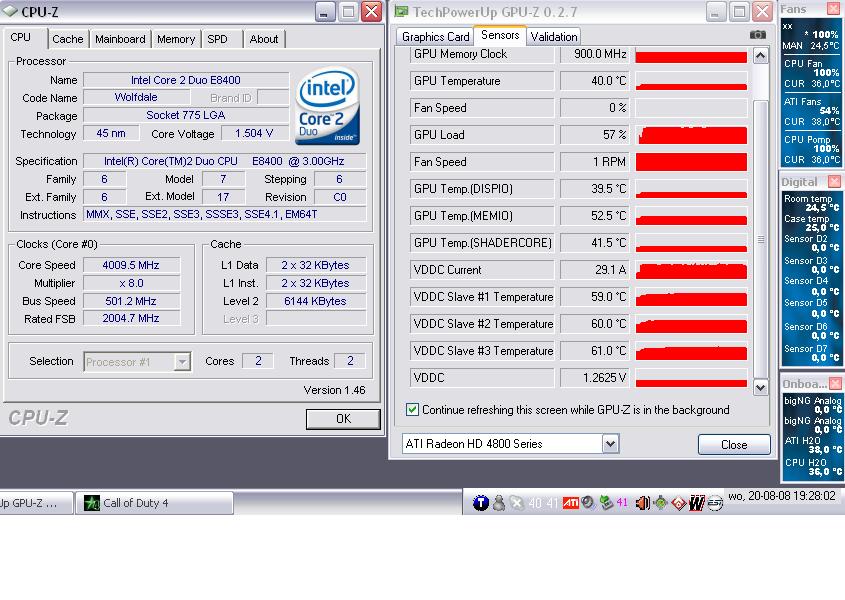Screen dimensions: 845x600
Task: Click the GPU Load red sensor graph
Action: coord(691,135)
